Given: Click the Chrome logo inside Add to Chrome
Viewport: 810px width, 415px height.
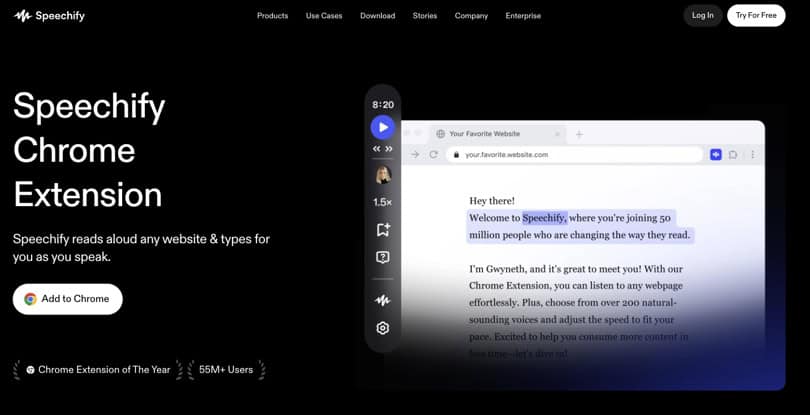Looking at the screenshot, I should click(30, 299).
